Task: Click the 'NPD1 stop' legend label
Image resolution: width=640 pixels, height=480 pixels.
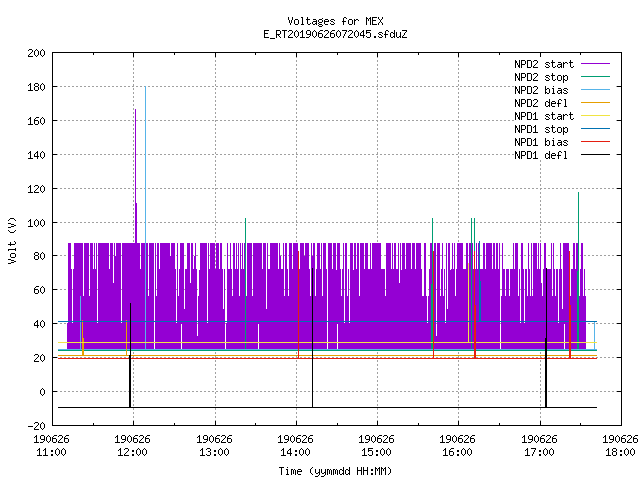Action: (x=541, y=129)
